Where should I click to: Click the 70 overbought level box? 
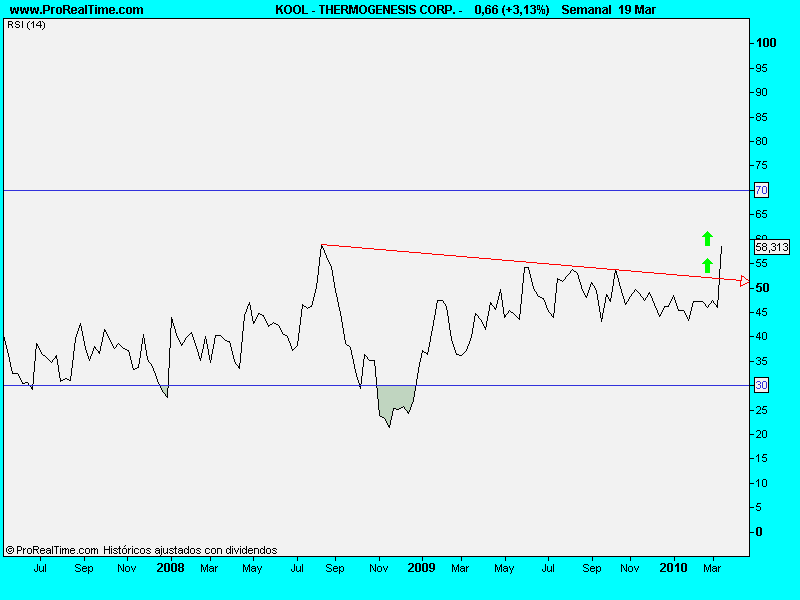pyautogui.click(x=761, y=190)
